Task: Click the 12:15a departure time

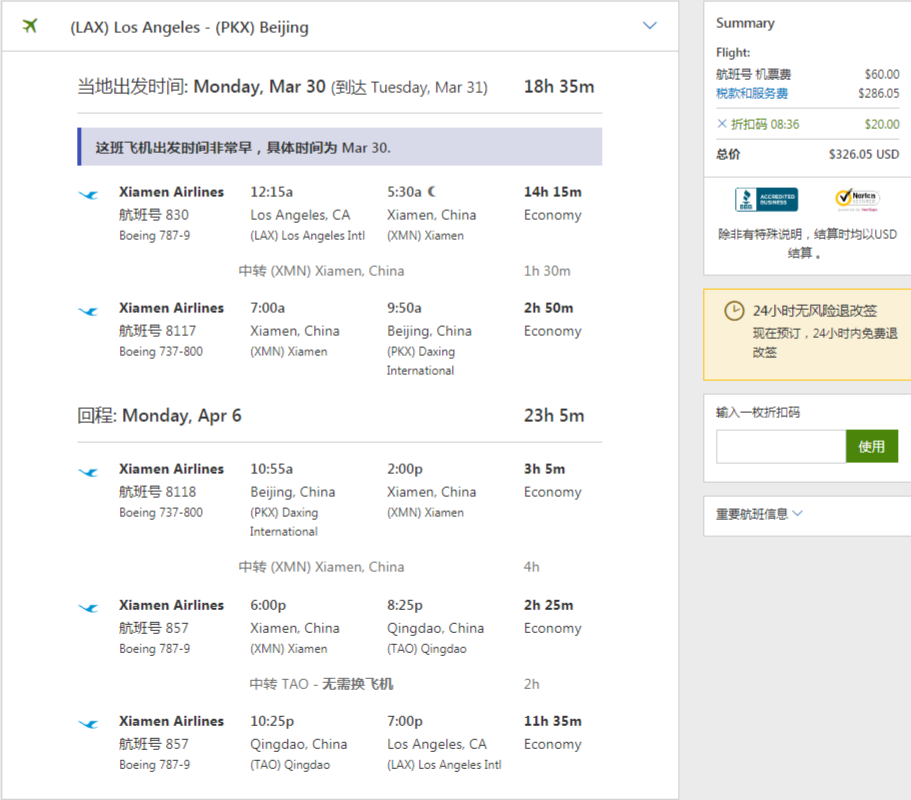Action: (271, 192)
